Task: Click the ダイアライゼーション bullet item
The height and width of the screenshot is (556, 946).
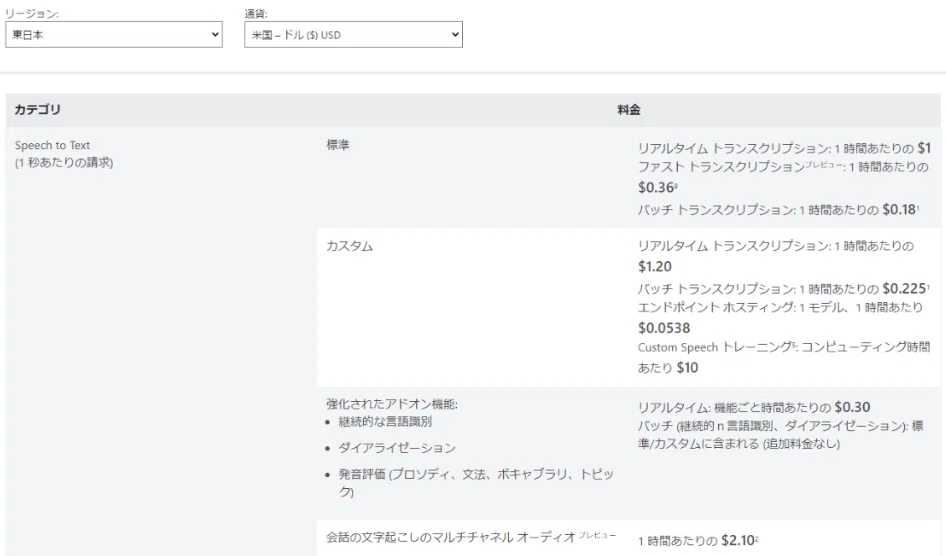Action: (397, 448)
